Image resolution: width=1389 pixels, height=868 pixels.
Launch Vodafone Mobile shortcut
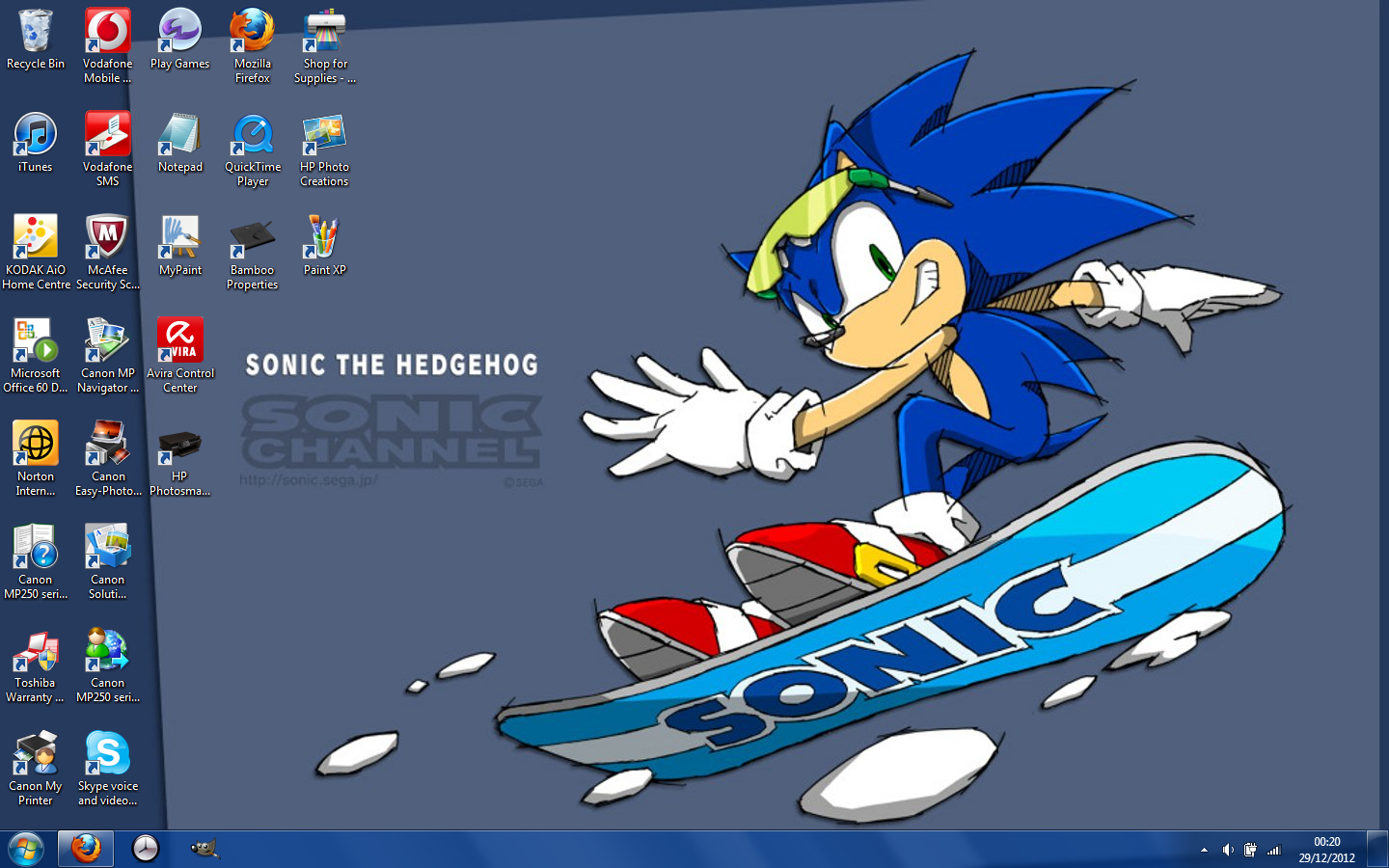107,46
